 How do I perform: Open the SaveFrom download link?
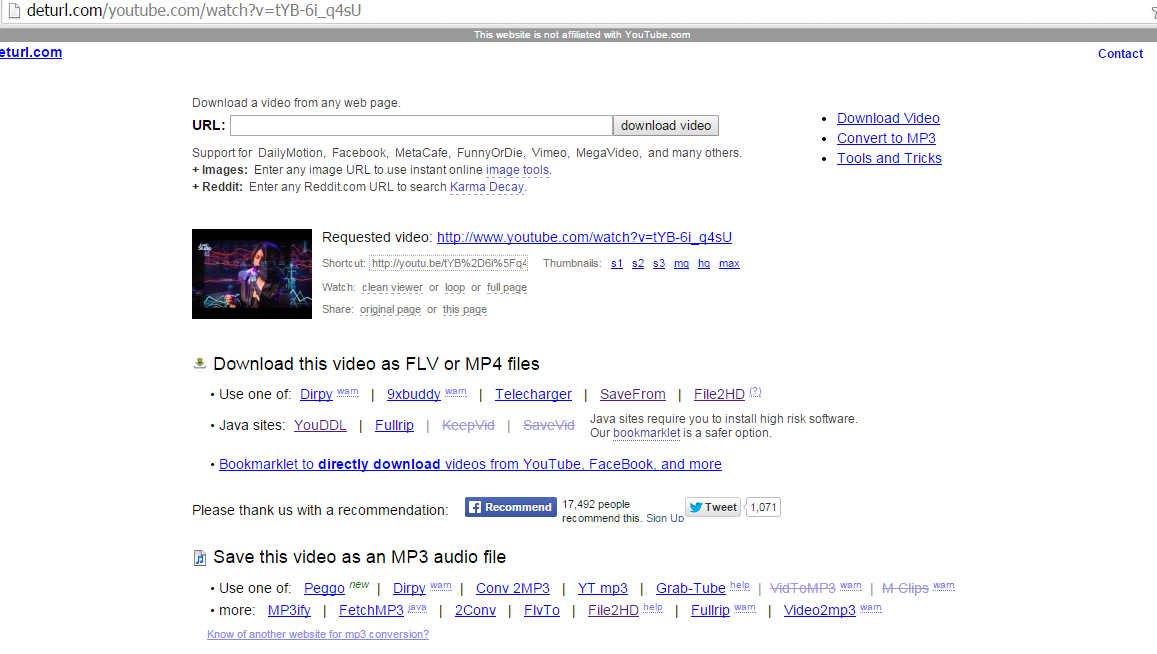[x=632, y=394]
